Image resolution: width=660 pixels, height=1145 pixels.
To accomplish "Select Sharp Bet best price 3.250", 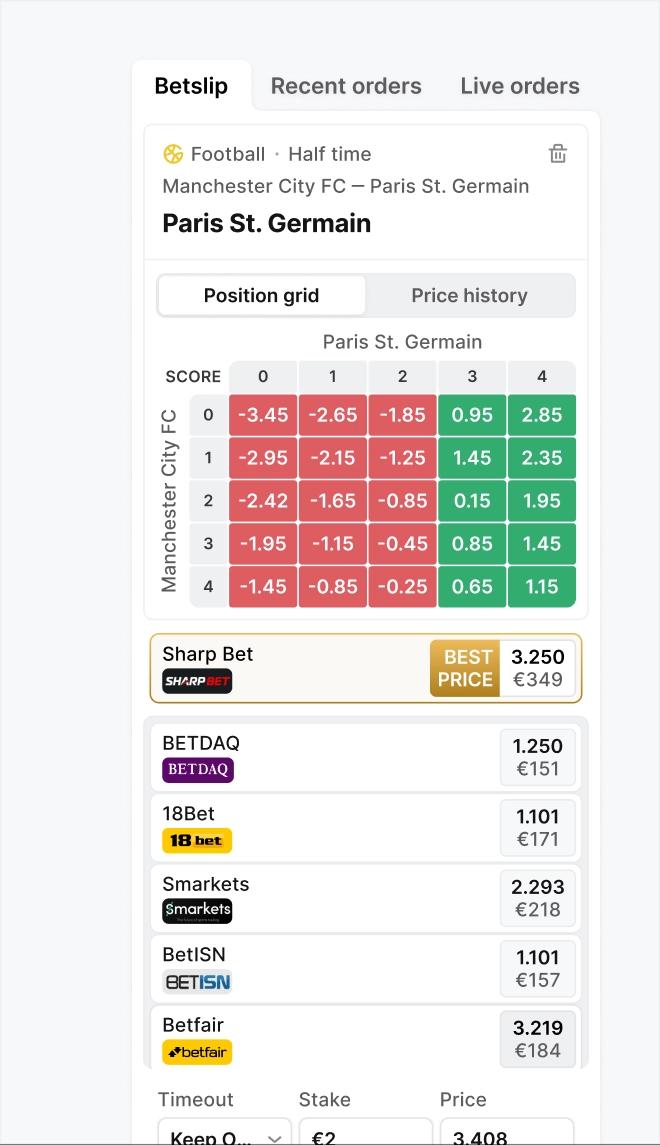I will tap(538, 668).
